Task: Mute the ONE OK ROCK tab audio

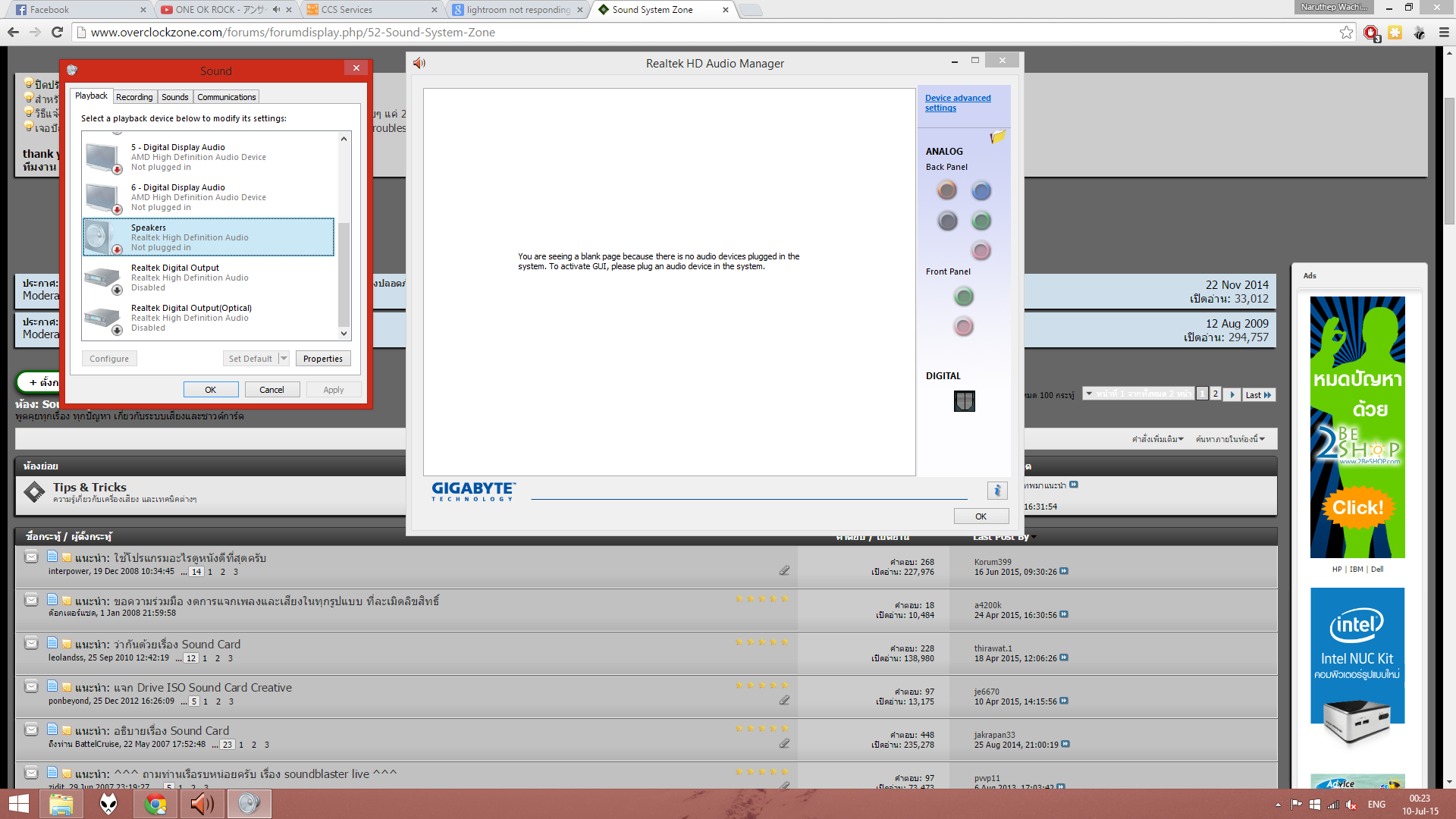Action: (276, 10)
